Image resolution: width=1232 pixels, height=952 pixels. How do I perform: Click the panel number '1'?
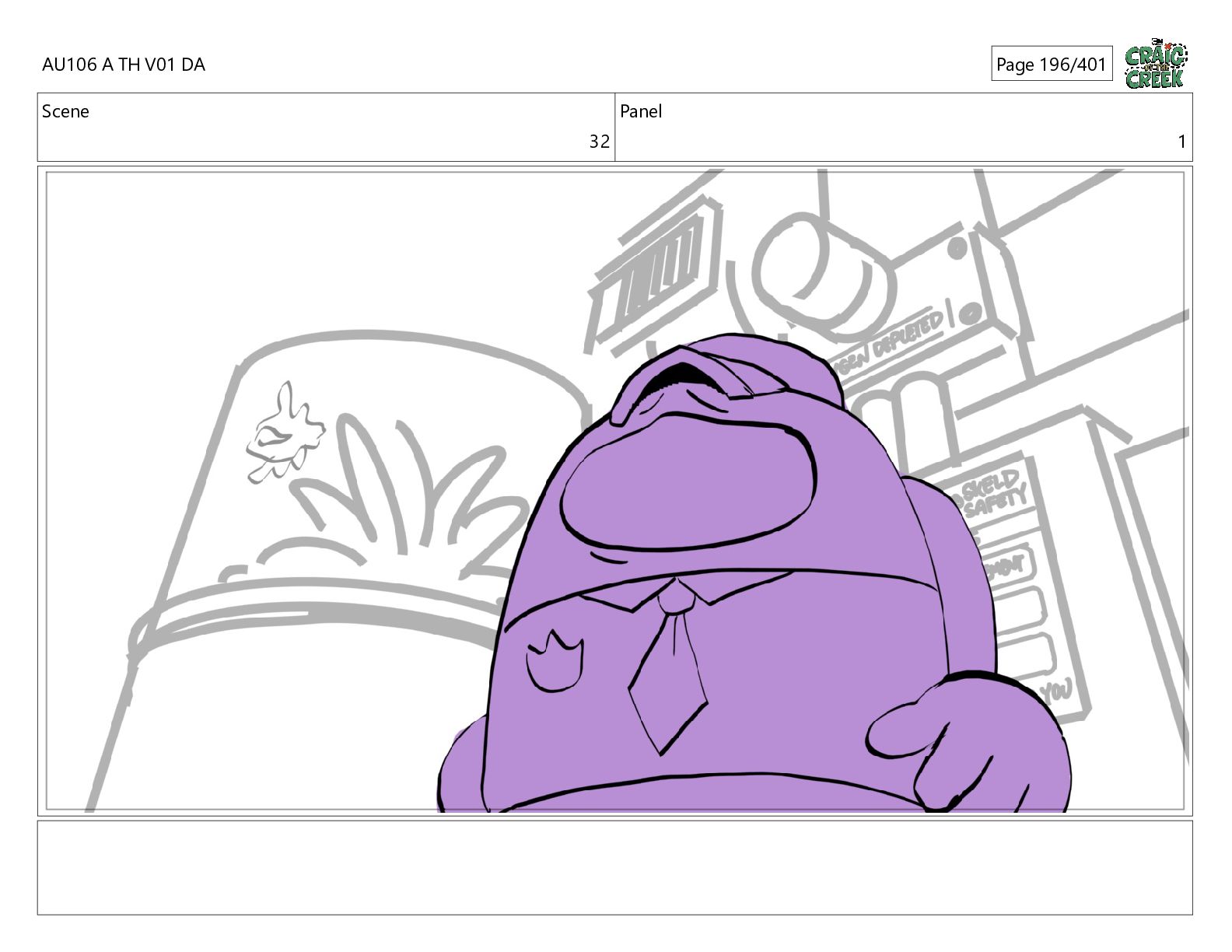1181,142
